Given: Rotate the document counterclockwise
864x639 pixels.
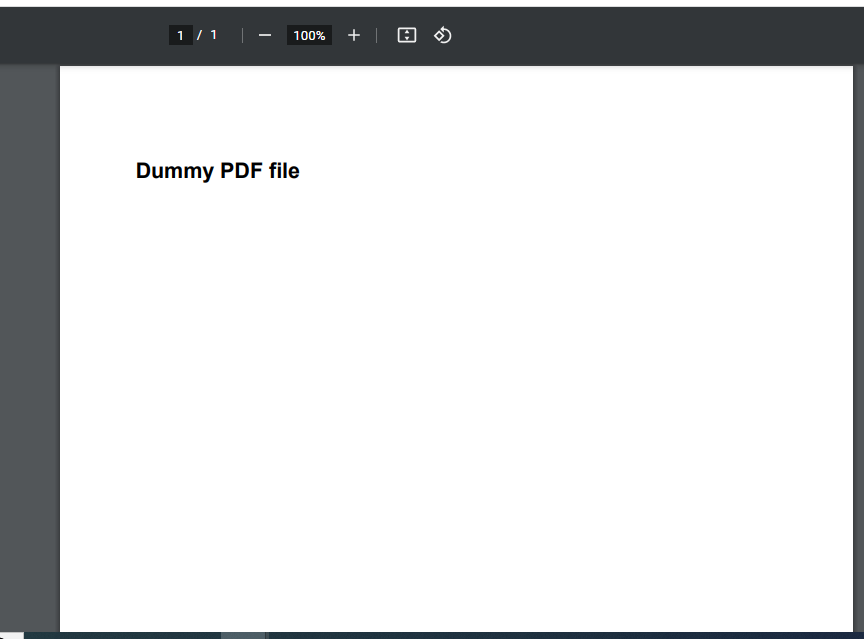Looking at the screenshot, I should click(x=443, y=35).
